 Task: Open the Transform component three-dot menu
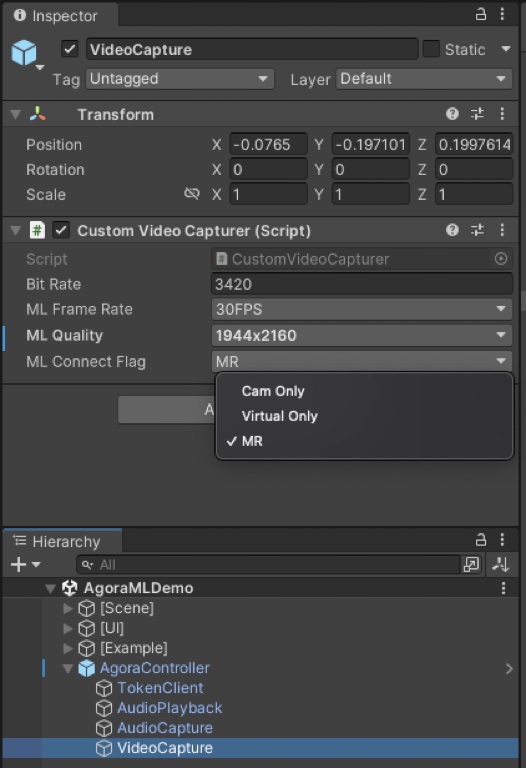tap(502, 114)
